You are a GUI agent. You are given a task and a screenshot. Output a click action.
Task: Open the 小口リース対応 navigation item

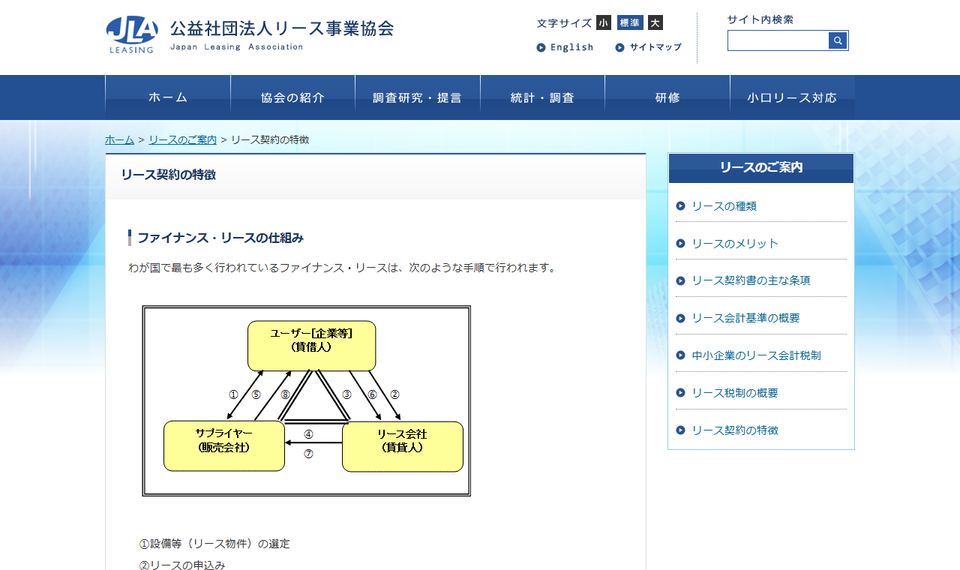(x=792, y=97)
